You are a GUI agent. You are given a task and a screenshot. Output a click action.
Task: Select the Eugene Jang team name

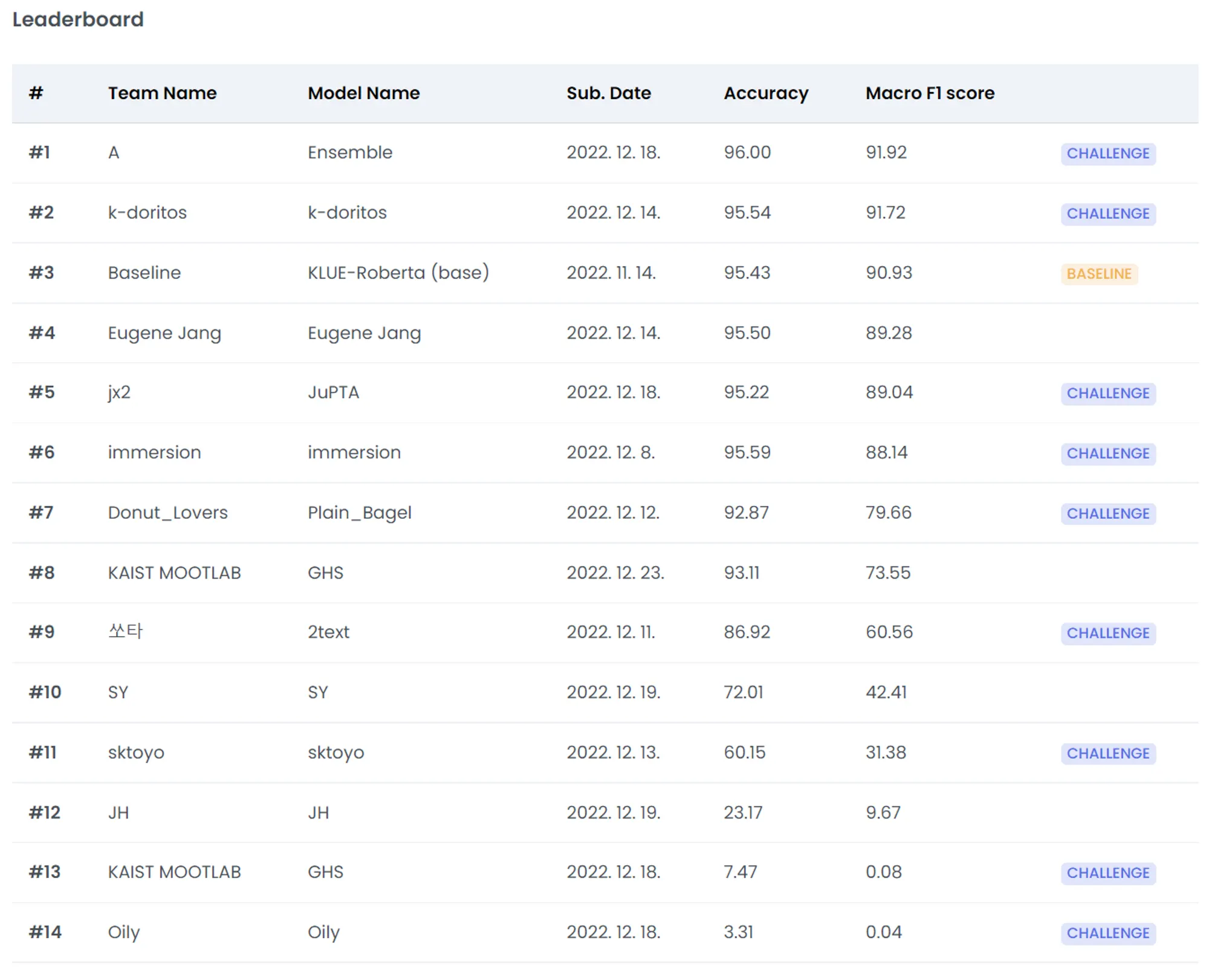click(164, 333)
